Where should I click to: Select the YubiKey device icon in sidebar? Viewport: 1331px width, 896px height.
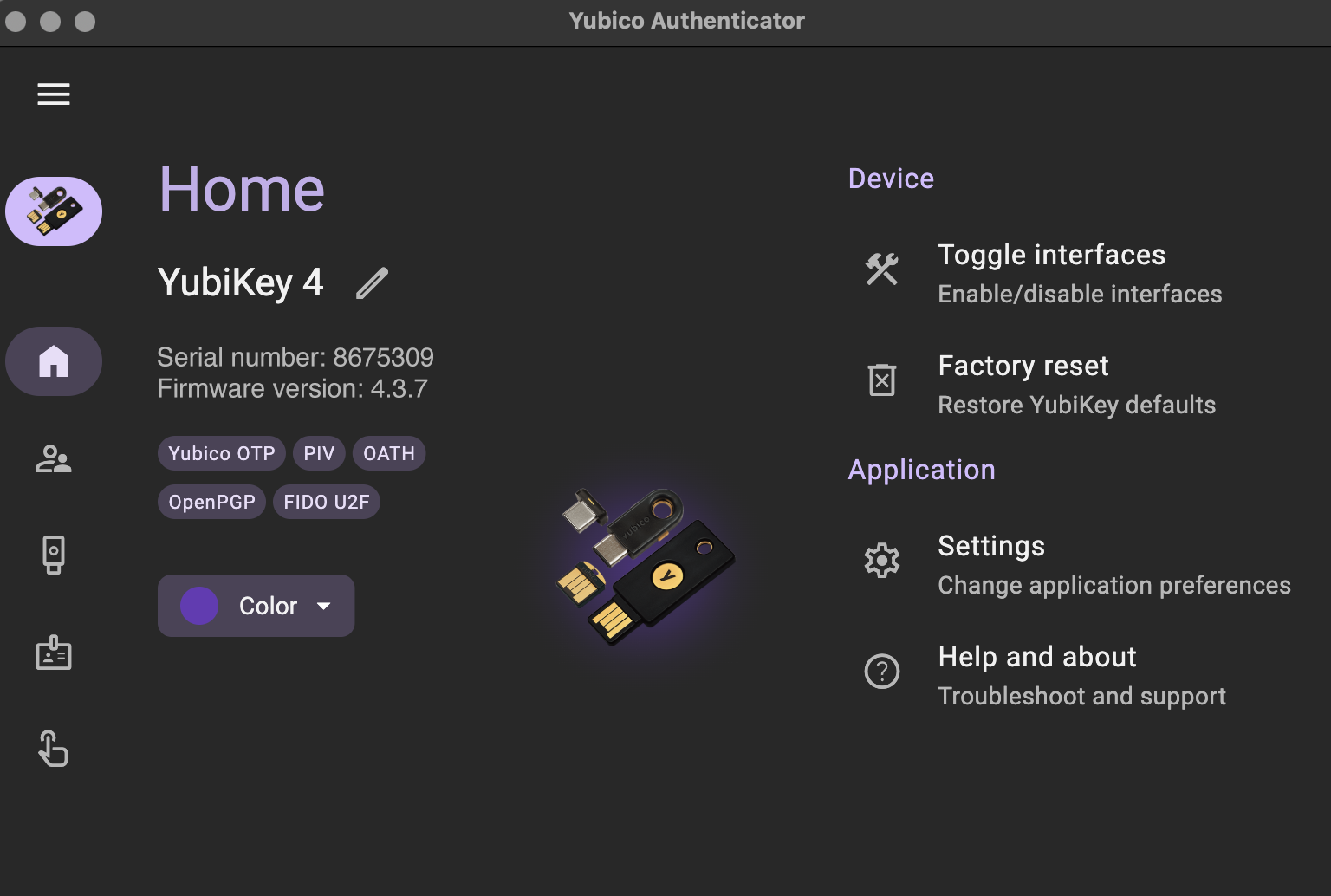pos(54,211)
